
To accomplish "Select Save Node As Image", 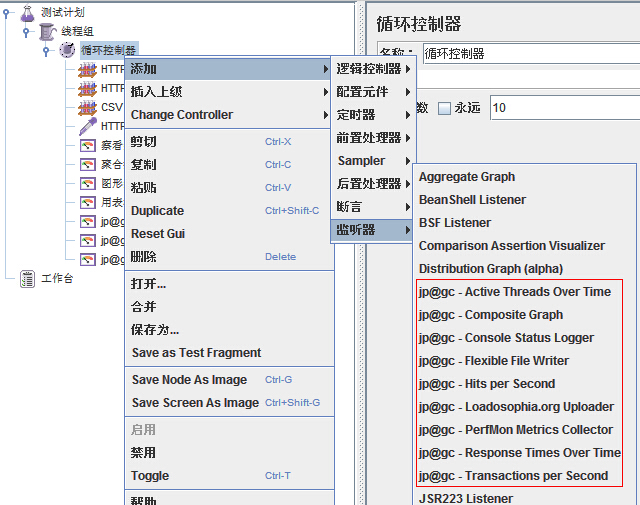I will click(189, 380).
